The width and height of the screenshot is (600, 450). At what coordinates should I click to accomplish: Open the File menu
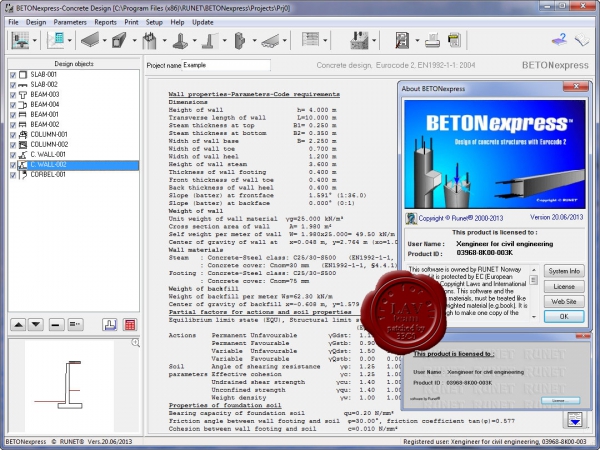pos(13,22)
